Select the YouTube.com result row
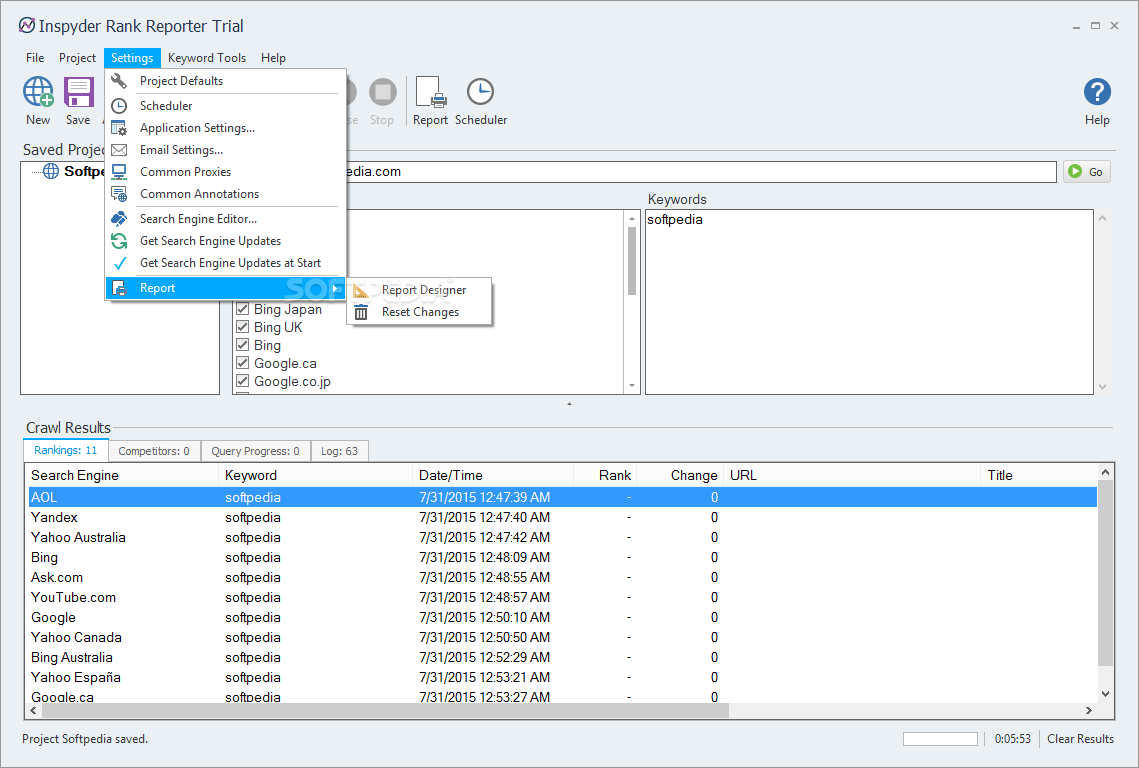The width and height of the screenshot is (1139, 768). (x=562, y=597)
